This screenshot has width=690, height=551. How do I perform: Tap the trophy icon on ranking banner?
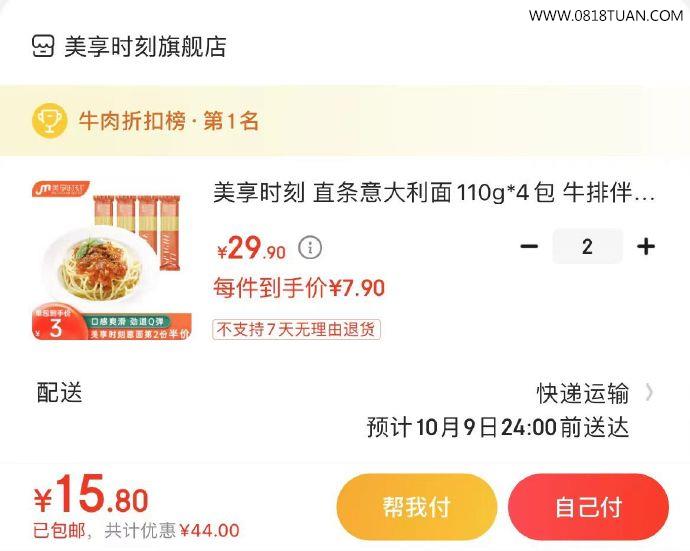click(49, 120)
